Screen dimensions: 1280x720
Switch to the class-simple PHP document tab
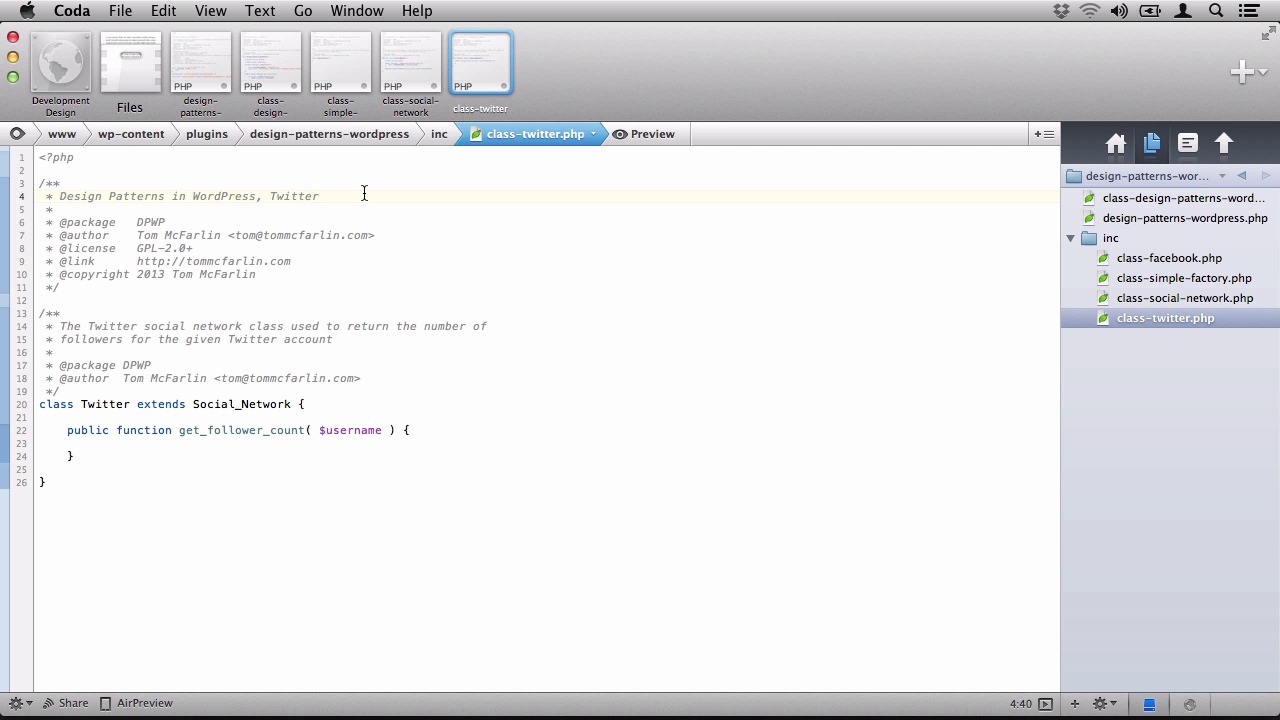[340, 75]
